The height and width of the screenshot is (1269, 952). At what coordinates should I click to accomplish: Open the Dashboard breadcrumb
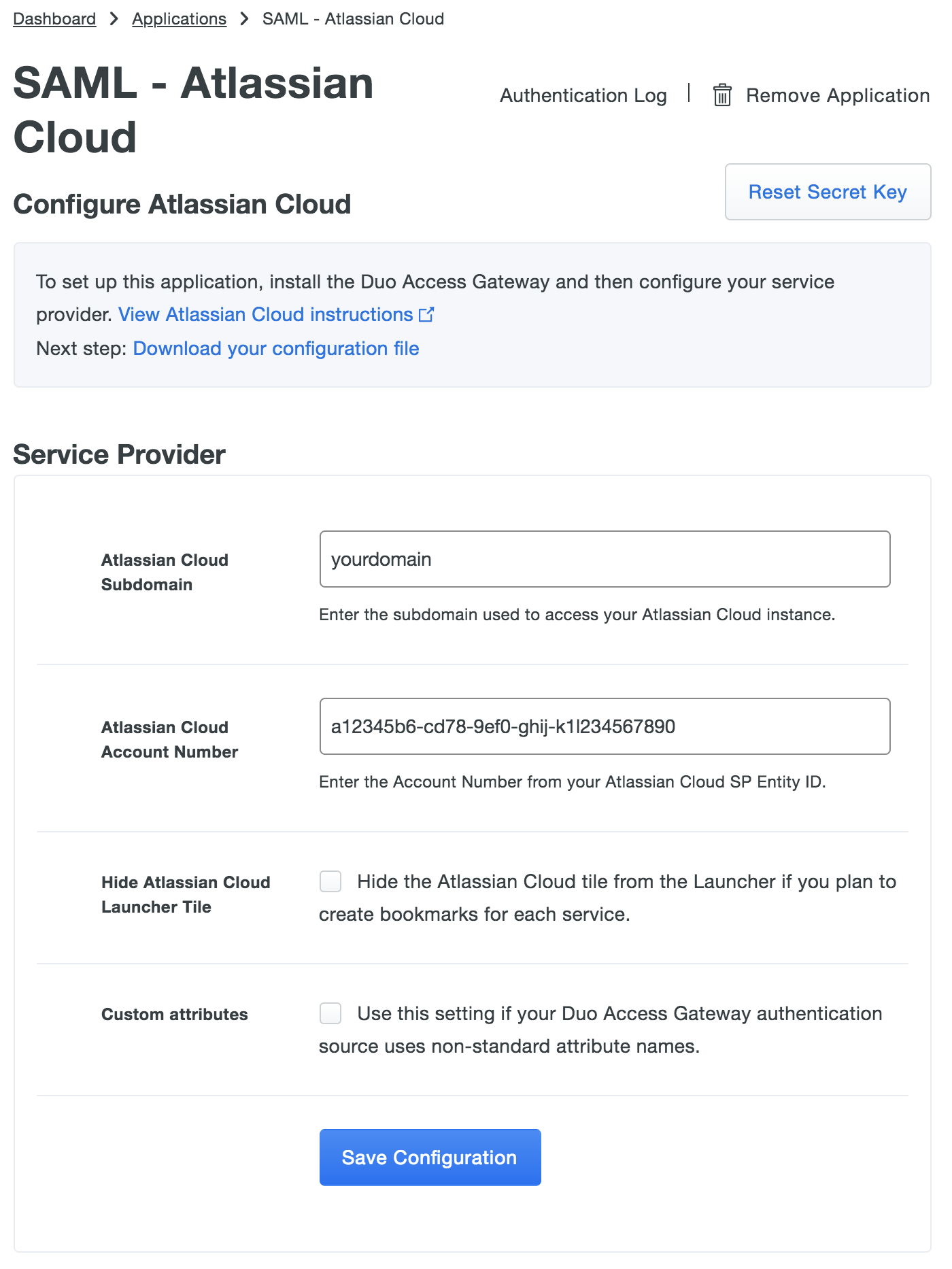[54, 18]
